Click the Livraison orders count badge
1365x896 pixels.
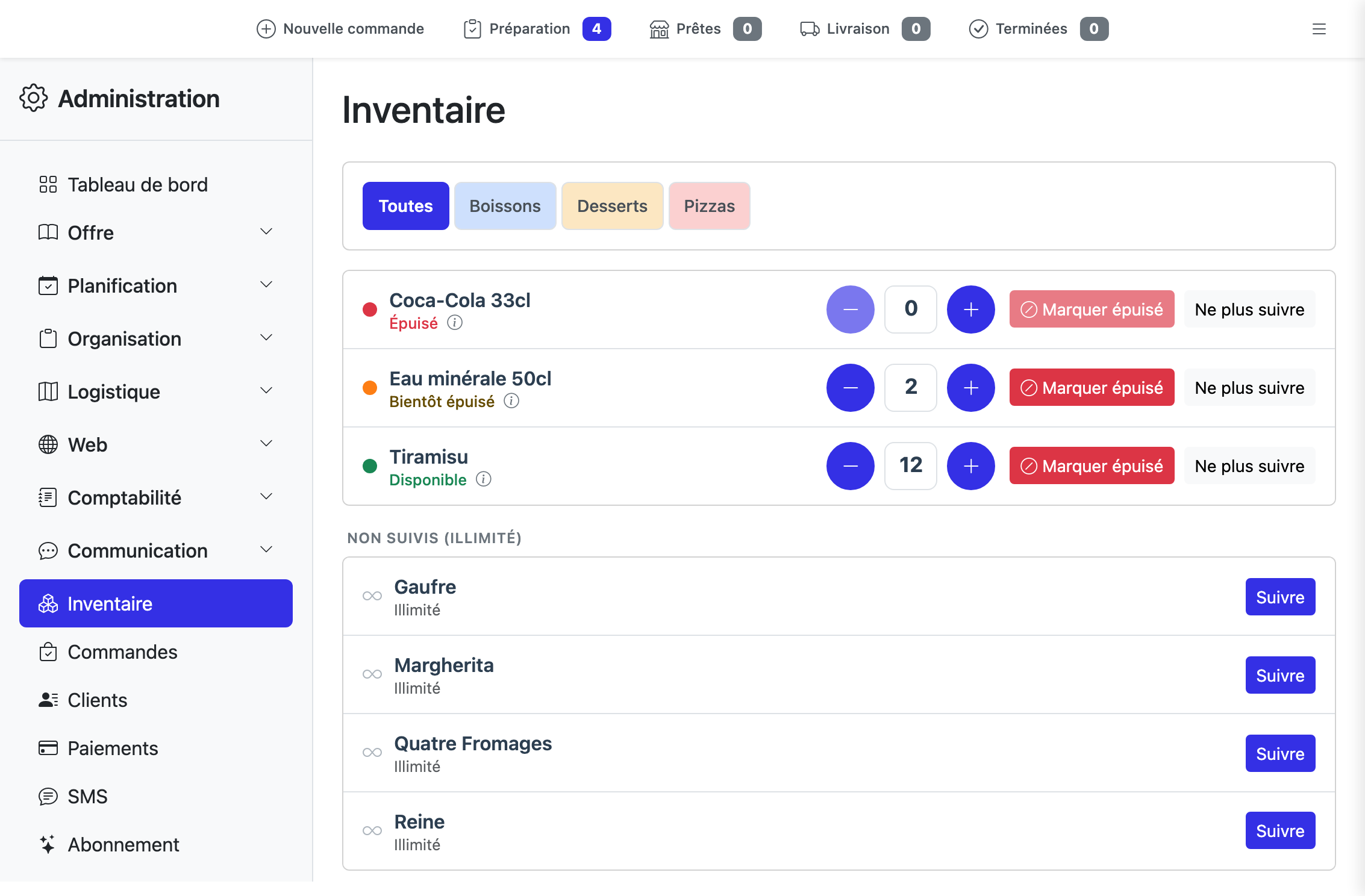click(916, 29)
